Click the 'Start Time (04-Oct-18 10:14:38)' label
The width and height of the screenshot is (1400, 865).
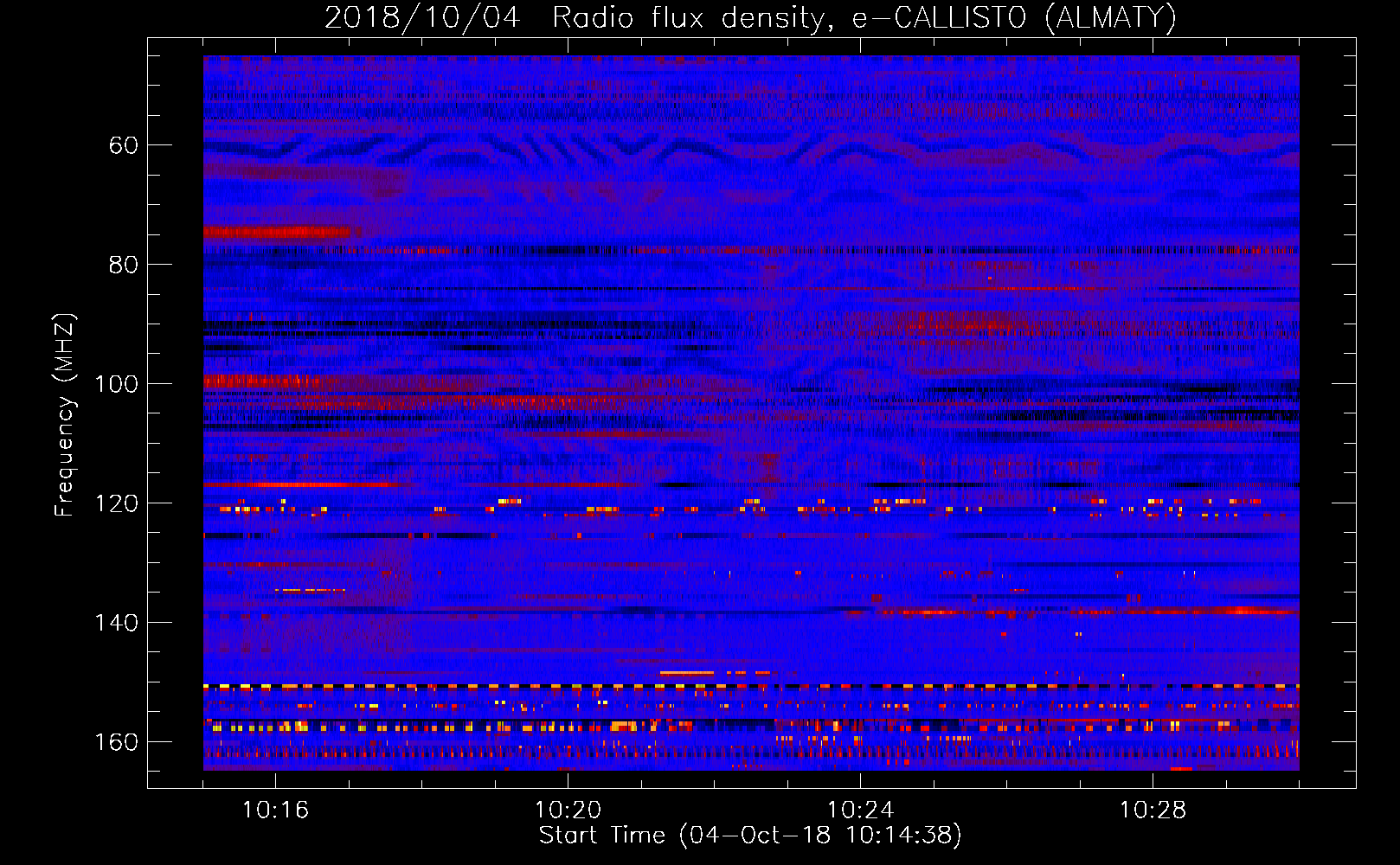tap(750, 836)
